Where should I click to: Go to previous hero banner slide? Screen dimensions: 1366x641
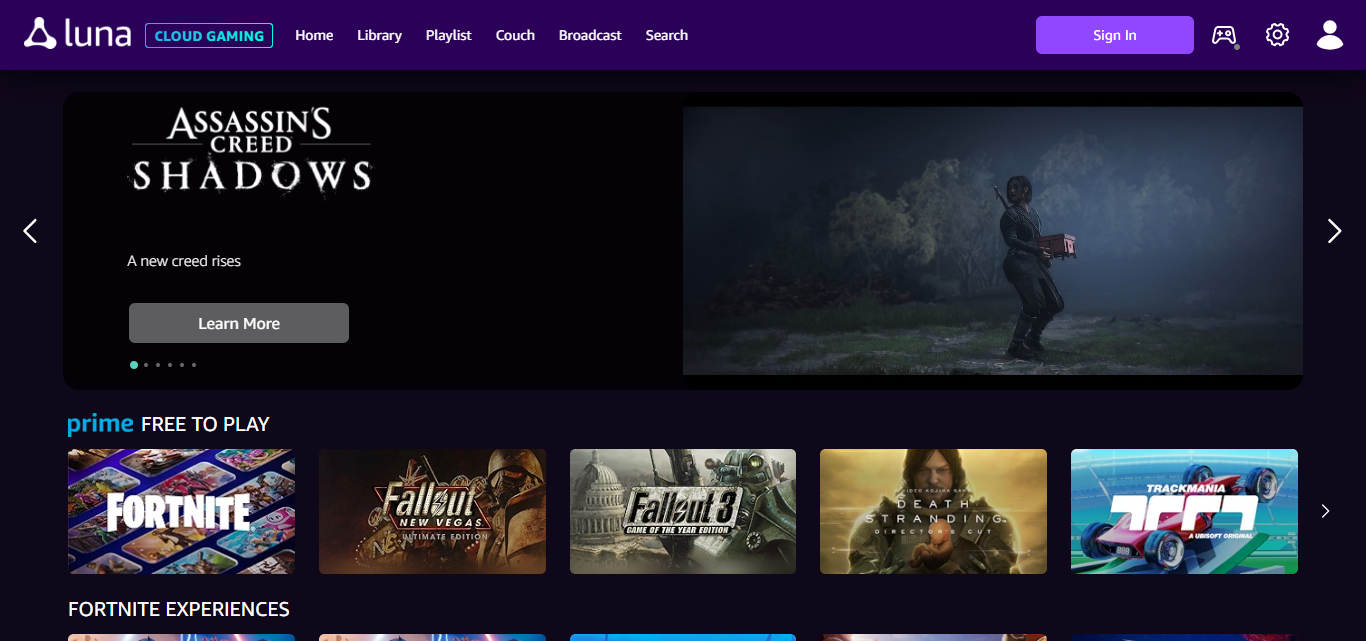(x=30, y=231)
